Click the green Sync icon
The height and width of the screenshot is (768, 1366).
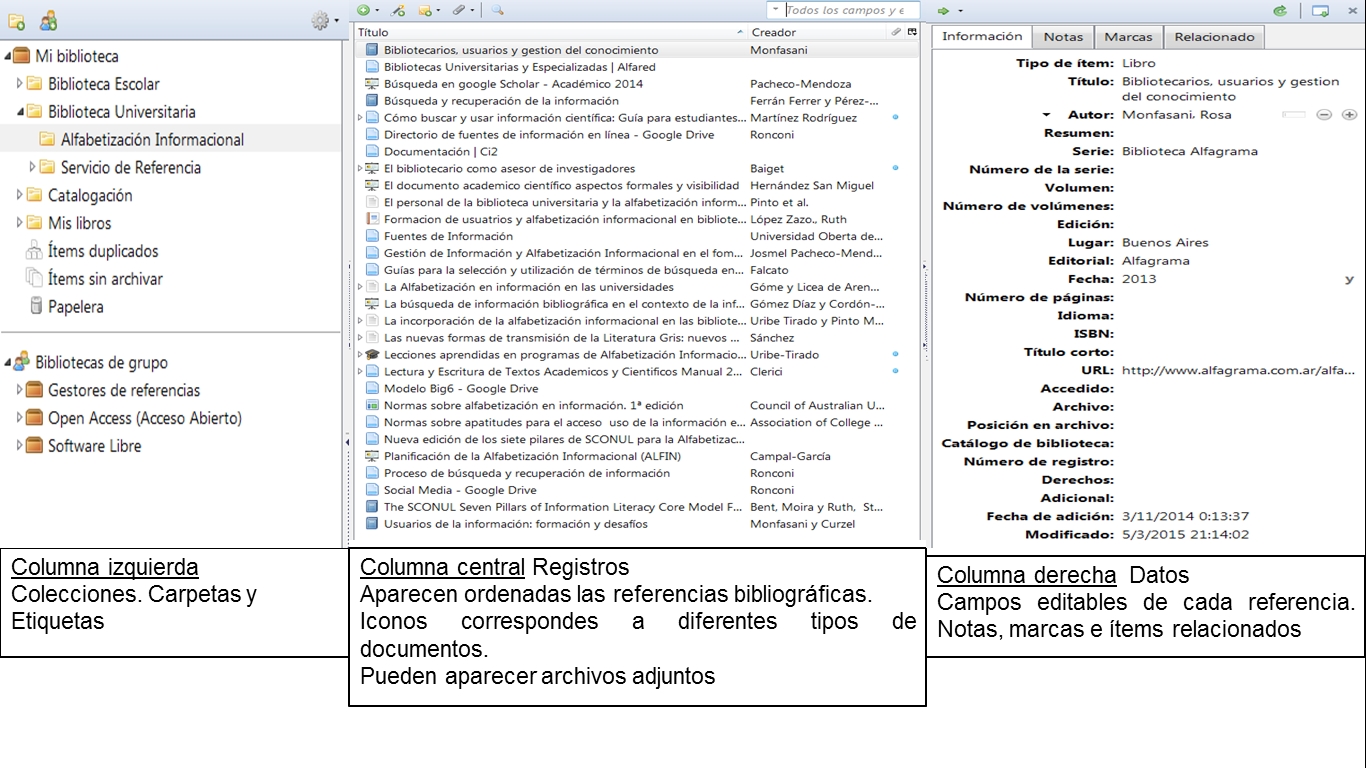click(x=1280, y=10)
